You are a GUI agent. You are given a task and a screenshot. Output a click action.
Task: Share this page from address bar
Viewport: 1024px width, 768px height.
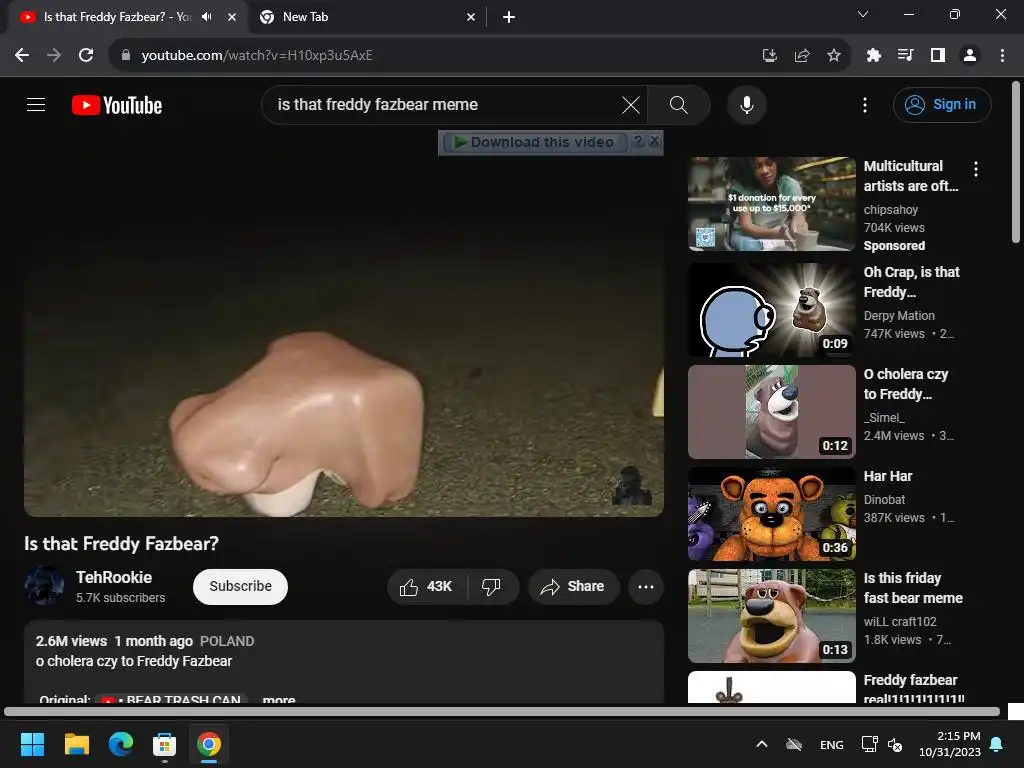coord(802,56)
